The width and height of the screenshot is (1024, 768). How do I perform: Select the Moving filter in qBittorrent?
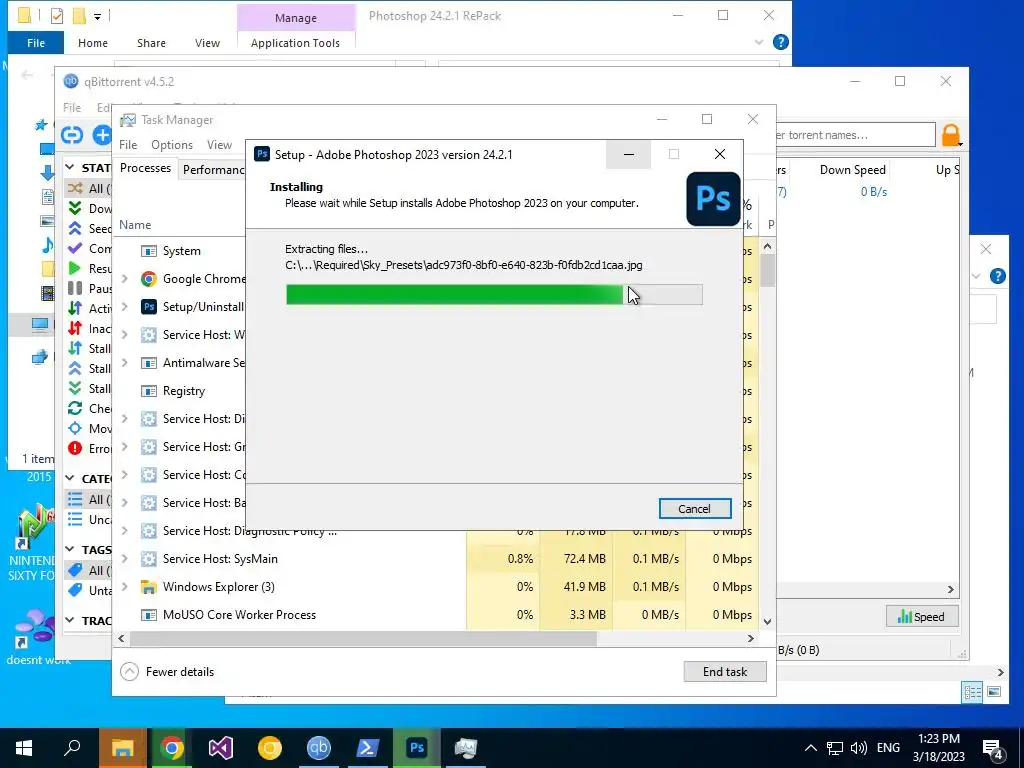[90, 428]
